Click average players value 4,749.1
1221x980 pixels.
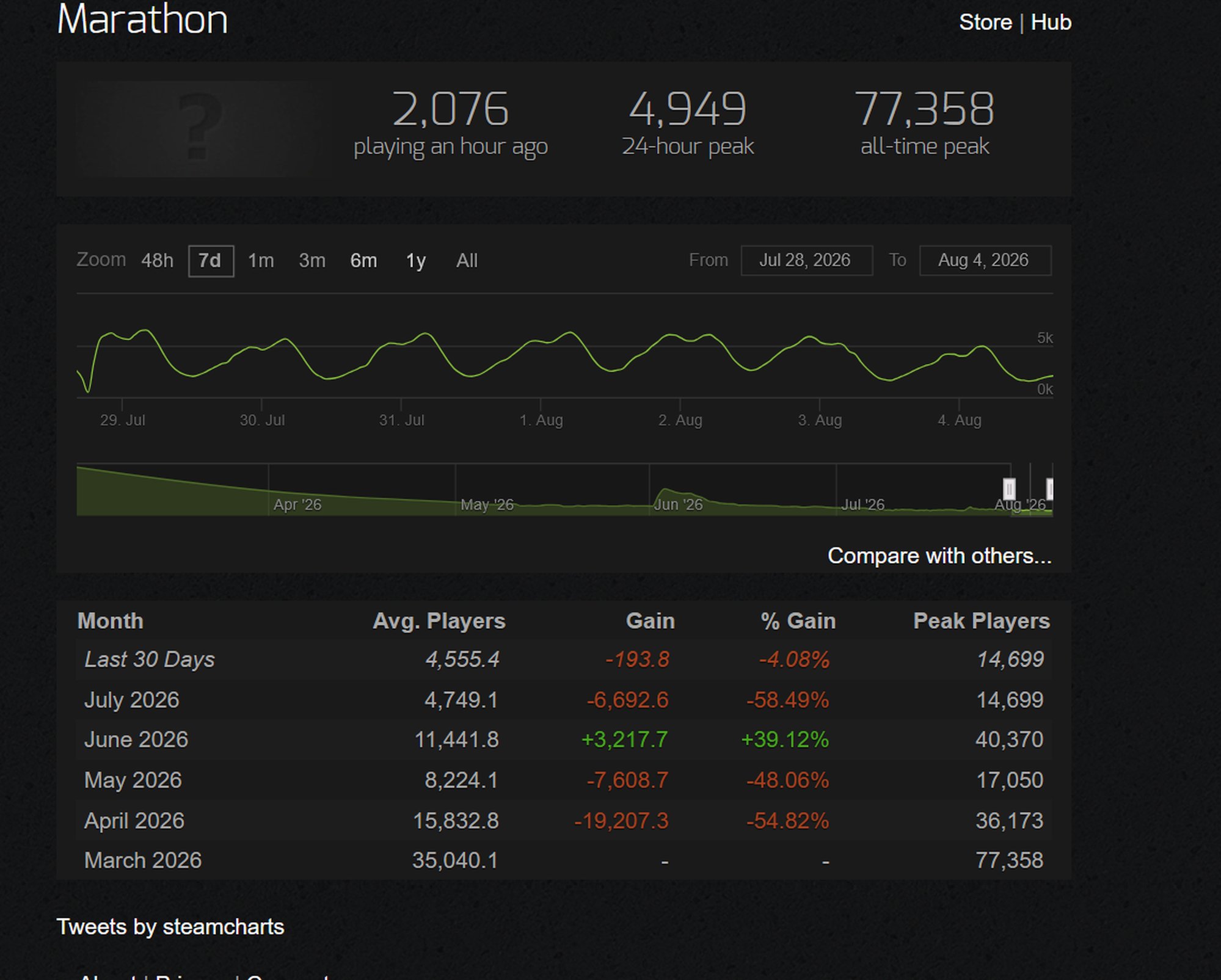(x=462, y=700)
